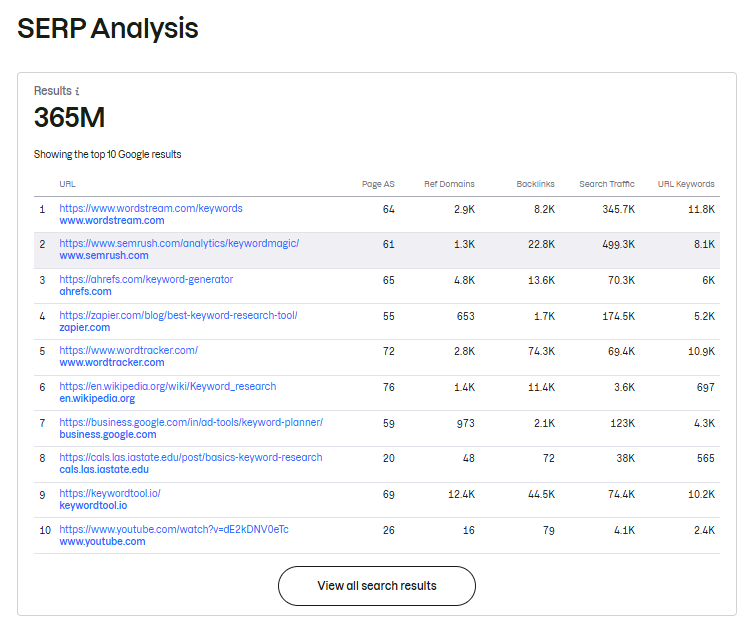This screenshot has height=627, width=751.
Task: Open the www.youtube.com domain link
Action: [x=102, y=541]
